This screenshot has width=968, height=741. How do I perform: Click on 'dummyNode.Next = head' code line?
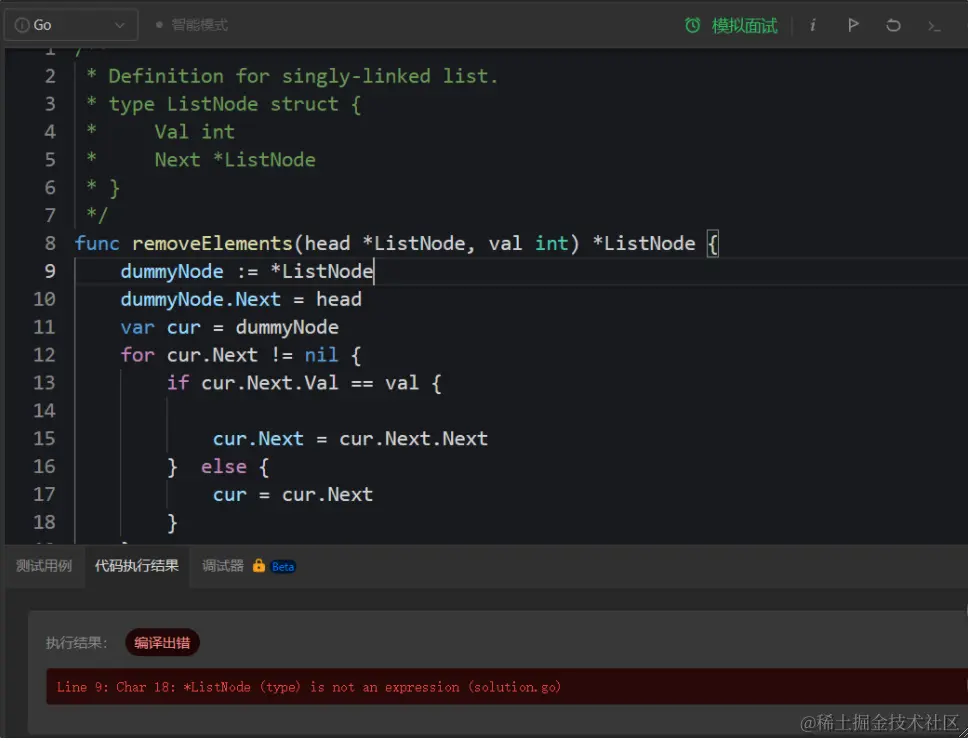[x=241, y=299]
